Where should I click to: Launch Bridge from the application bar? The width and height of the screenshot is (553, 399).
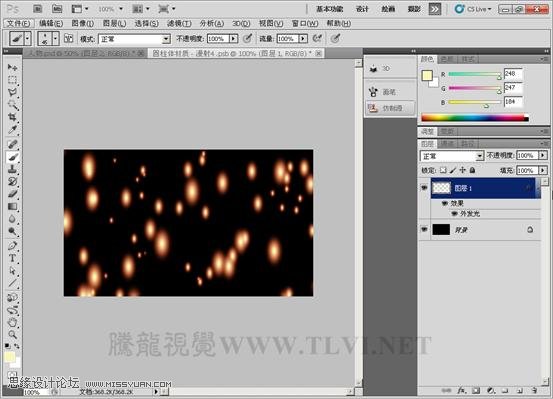click(x=38, y=9)
